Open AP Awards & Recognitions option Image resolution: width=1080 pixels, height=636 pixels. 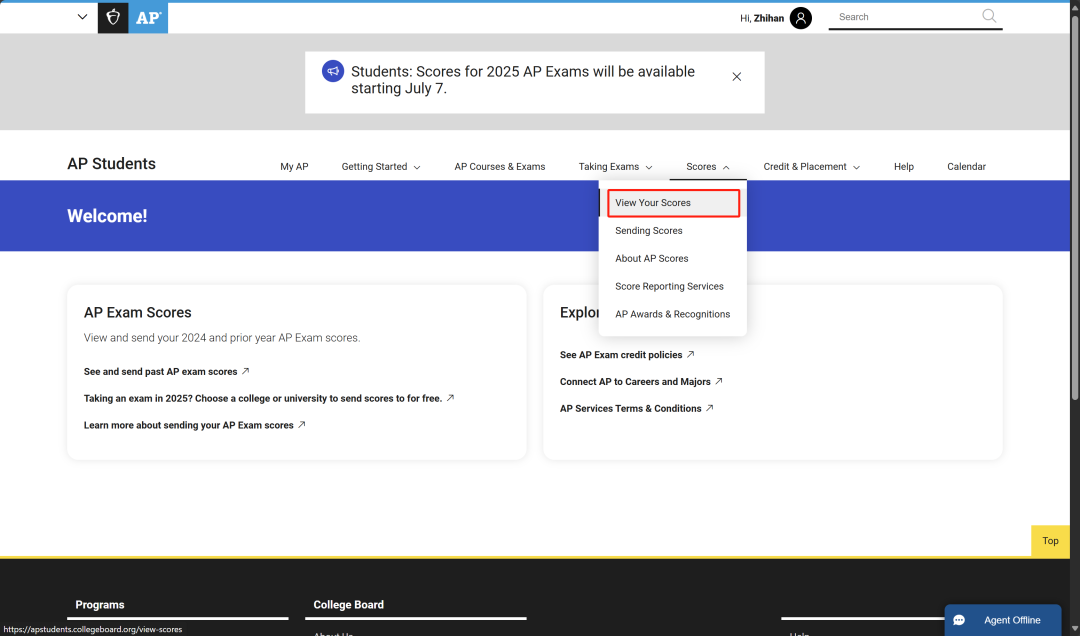click(672, 314)
